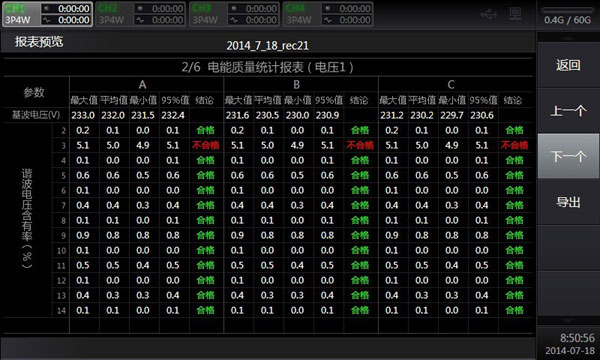
Task: Click phase B 不合格 result for harmonic 3
Action: [360, 145]
